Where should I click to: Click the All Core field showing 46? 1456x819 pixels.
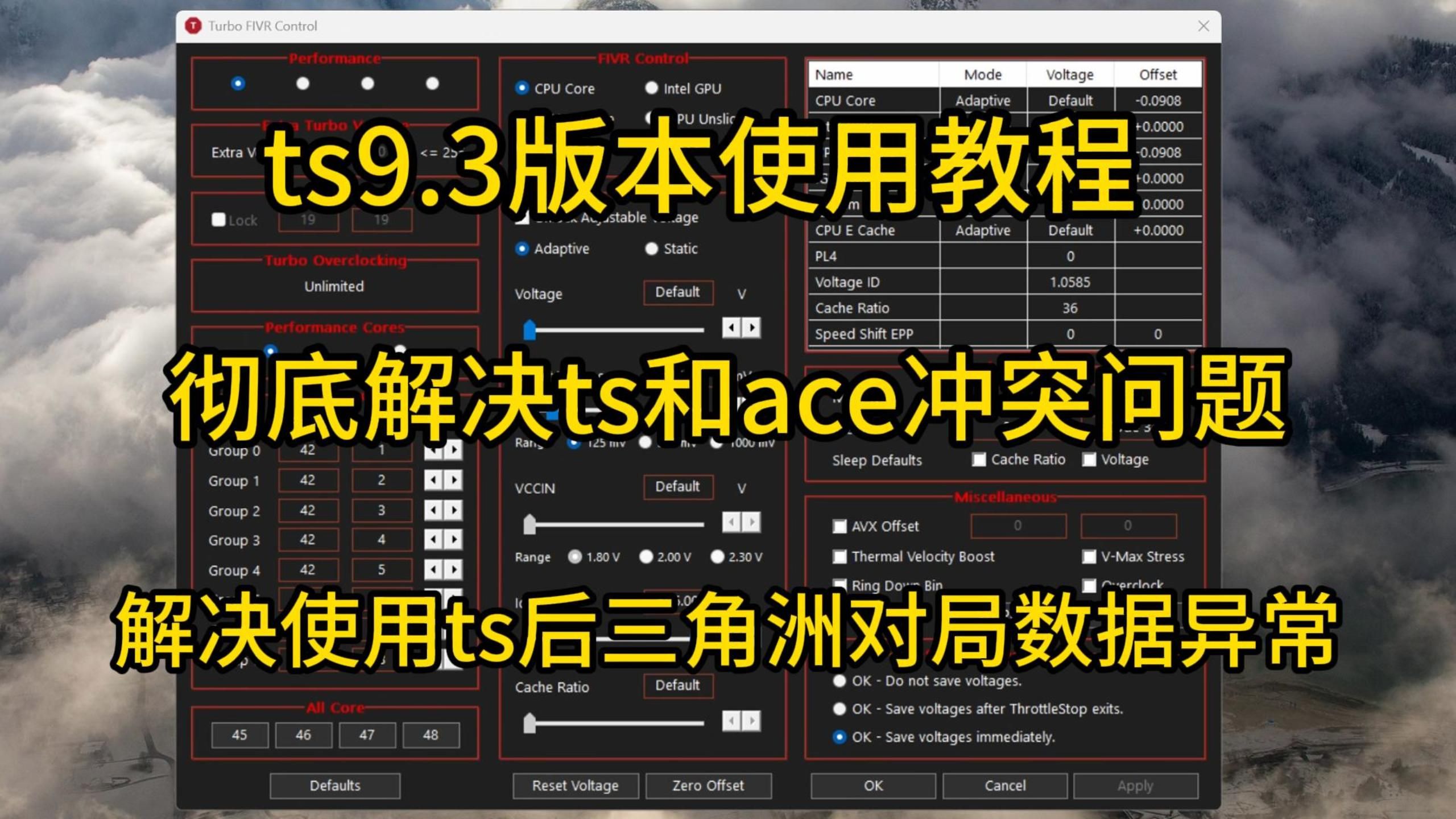pyautogui.click(x=303, y=735)
